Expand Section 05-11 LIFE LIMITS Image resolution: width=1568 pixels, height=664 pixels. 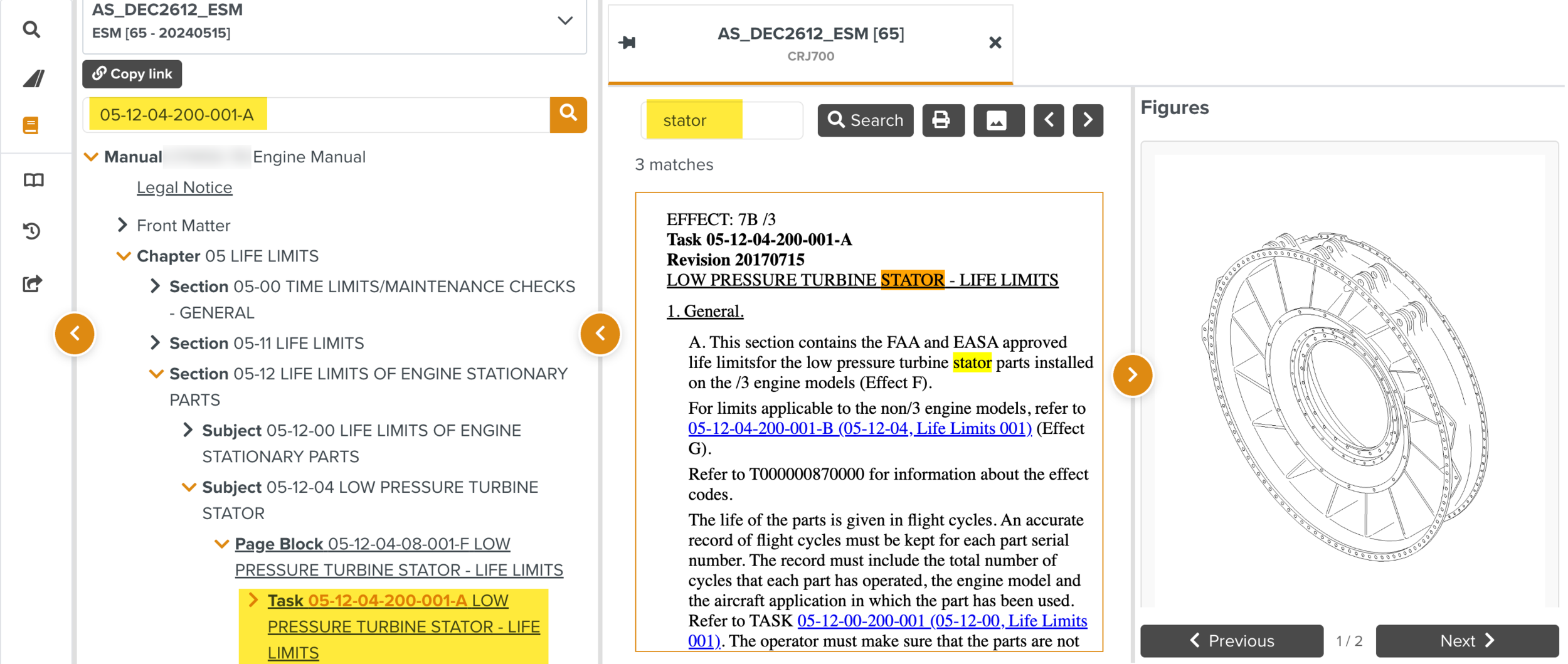pyautogui.click(x=156, y=343)
